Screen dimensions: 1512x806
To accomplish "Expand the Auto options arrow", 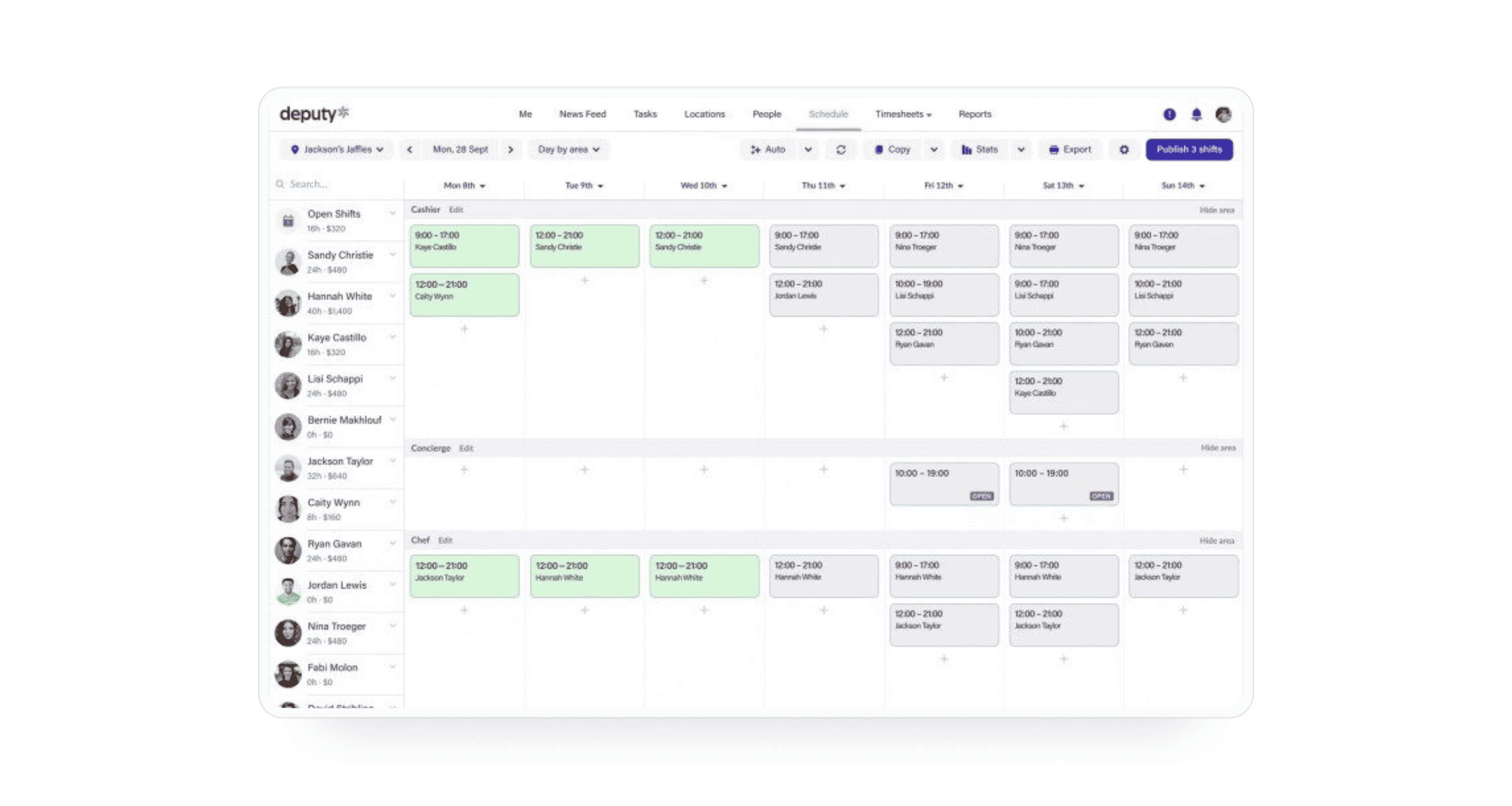I will [808, 150].
